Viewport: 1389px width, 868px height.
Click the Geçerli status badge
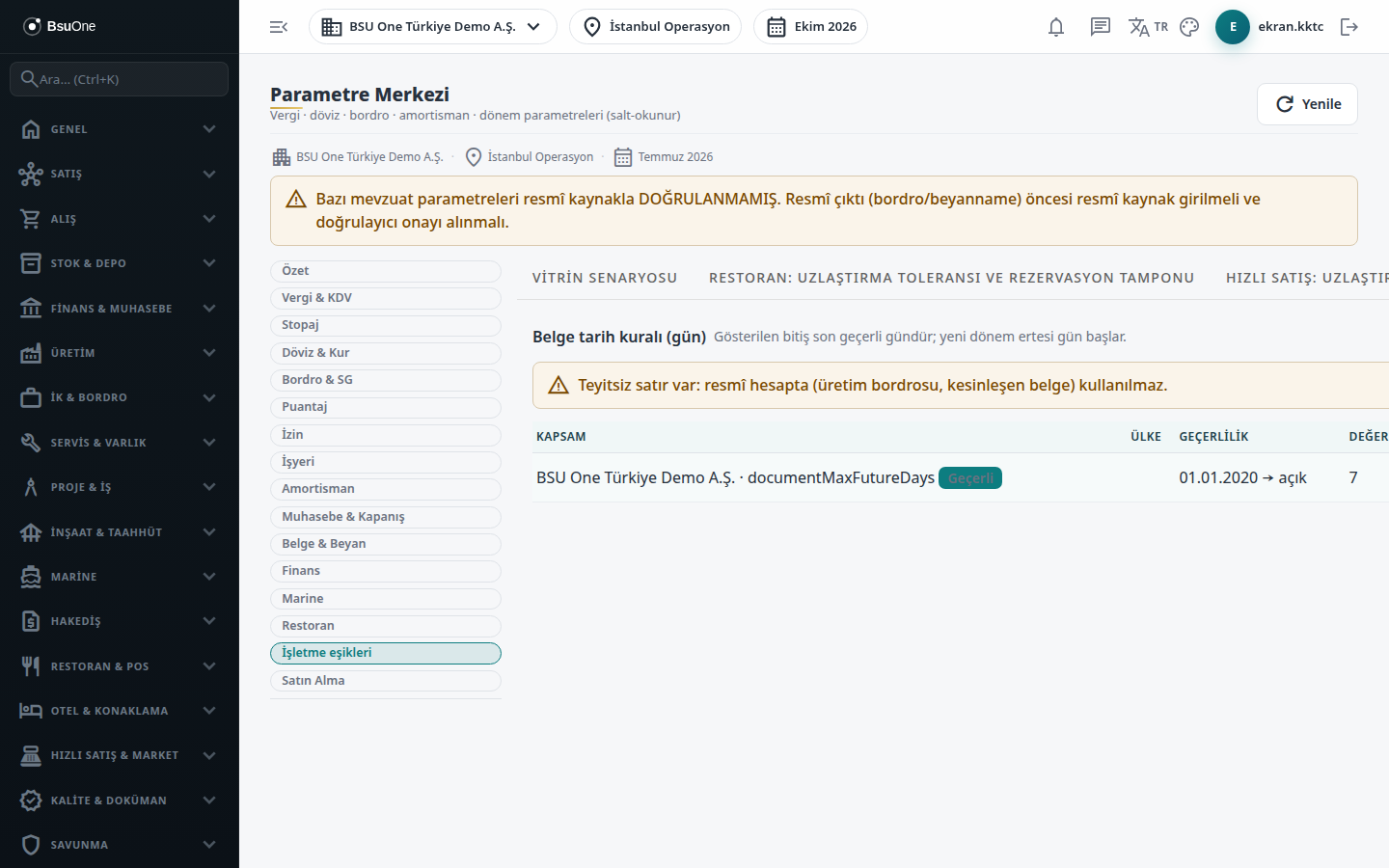970,478
